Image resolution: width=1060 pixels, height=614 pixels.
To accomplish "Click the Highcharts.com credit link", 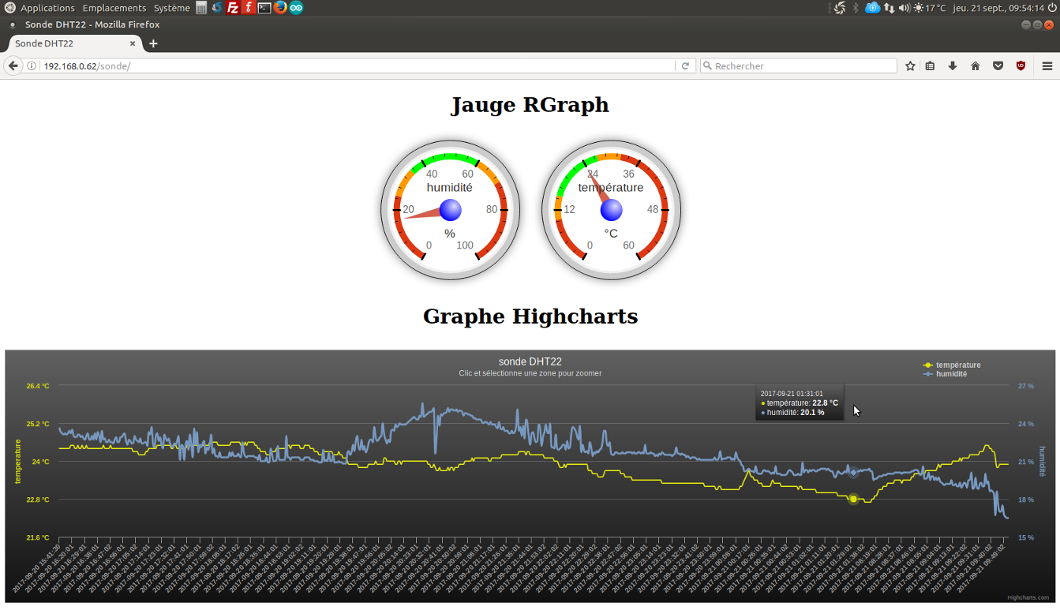I will [x=1027, y=597].
